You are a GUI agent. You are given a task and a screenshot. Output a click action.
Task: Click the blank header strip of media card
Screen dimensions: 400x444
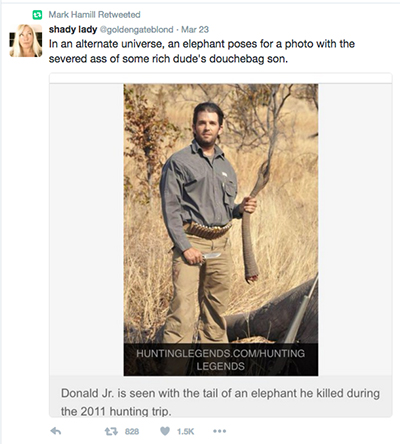pos(221,78)
